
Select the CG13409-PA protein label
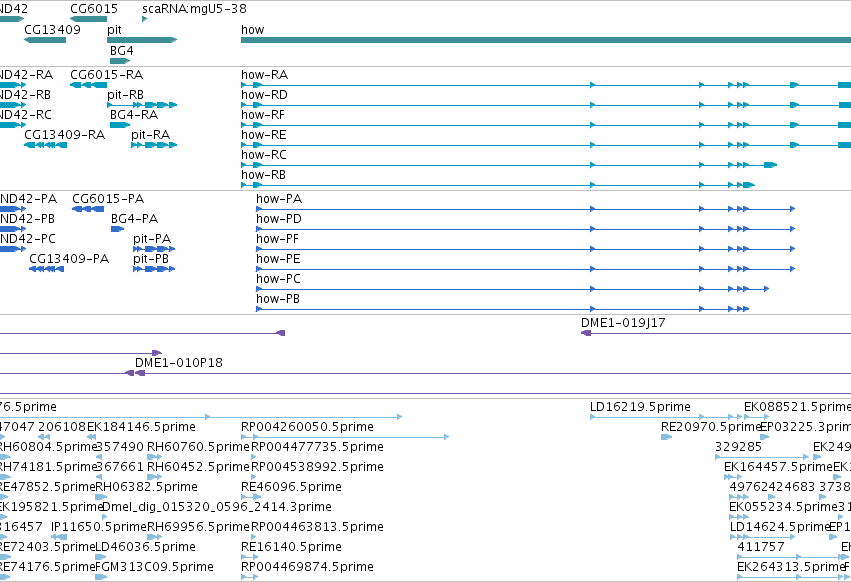pos(69,259)
